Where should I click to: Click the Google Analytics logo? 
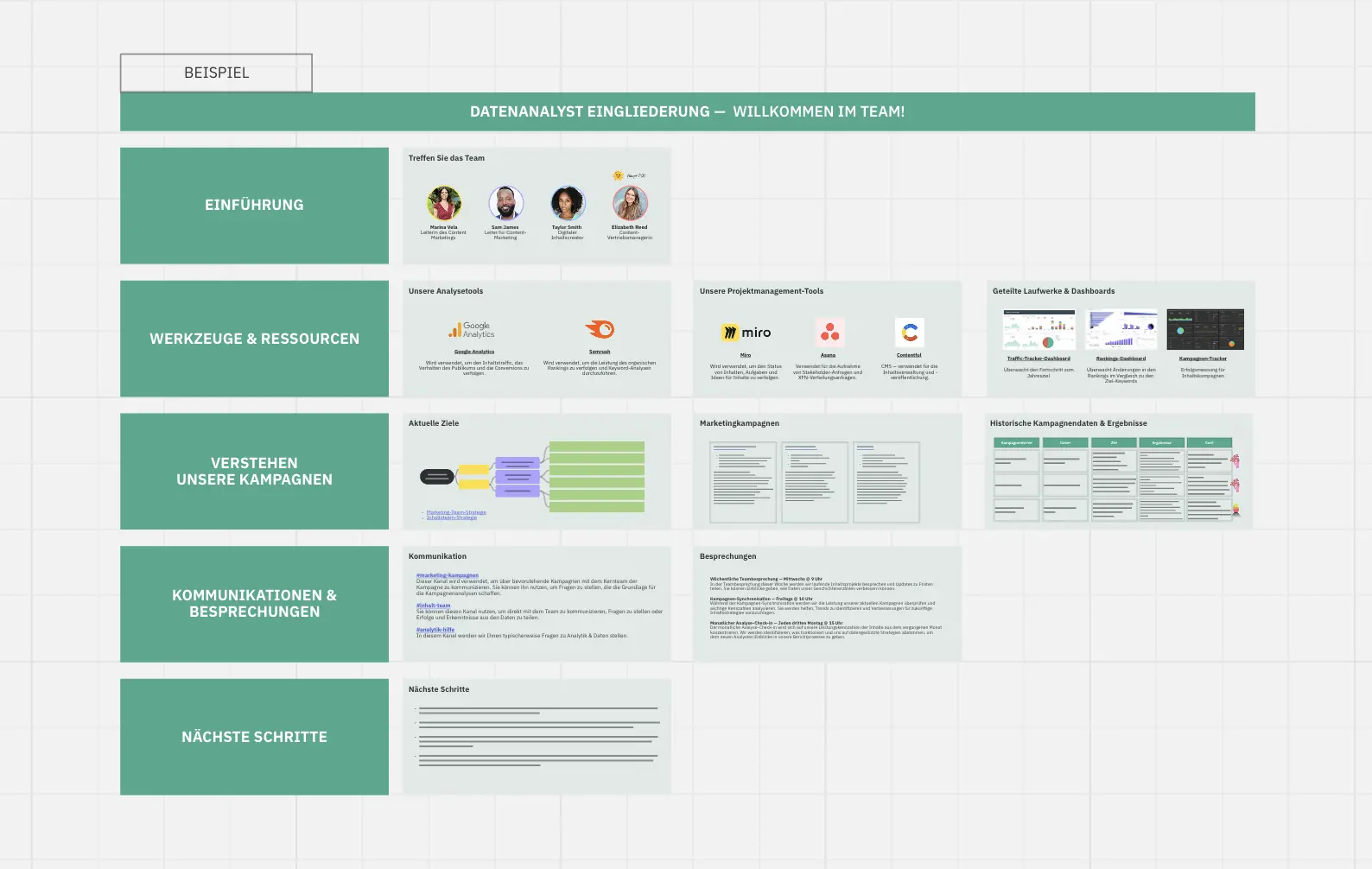(x=472, y=330)
